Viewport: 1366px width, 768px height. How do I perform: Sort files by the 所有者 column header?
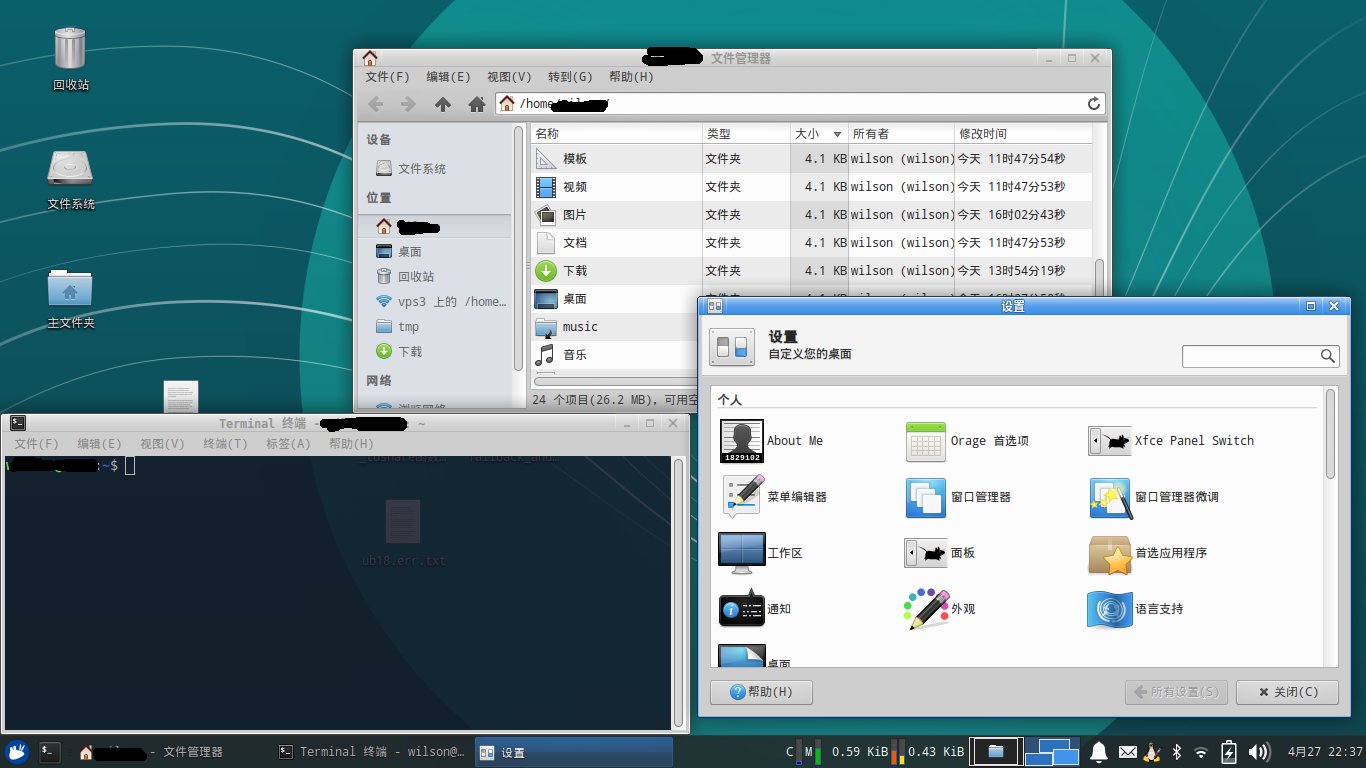point(901,134)
